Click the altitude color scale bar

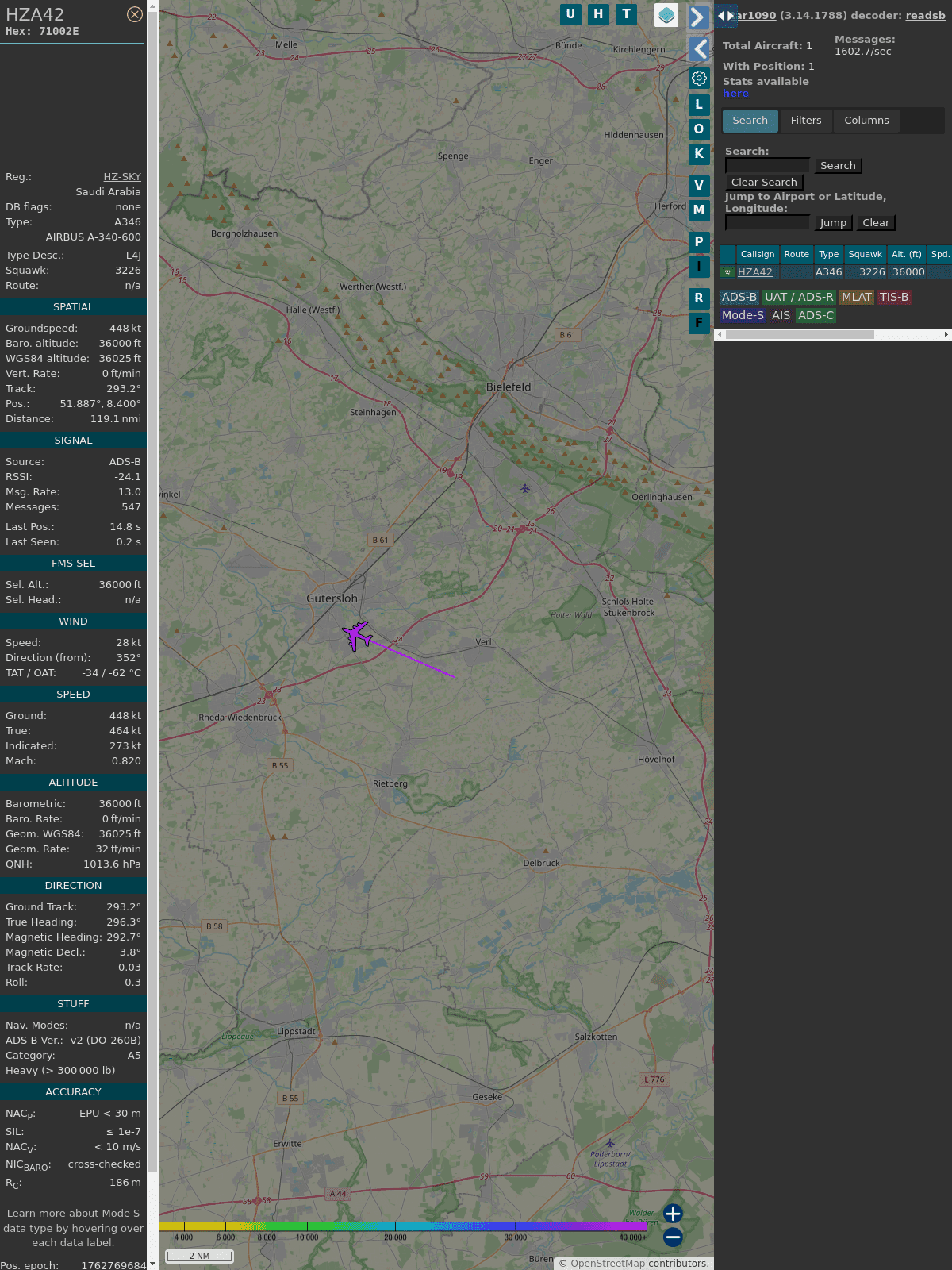click(403, 1226)
